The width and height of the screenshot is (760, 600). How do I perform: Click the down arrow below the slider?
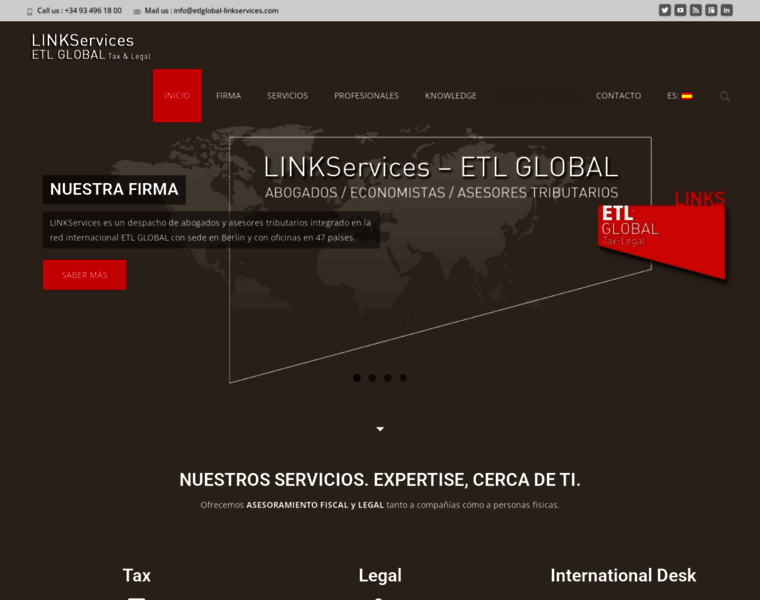380,429
